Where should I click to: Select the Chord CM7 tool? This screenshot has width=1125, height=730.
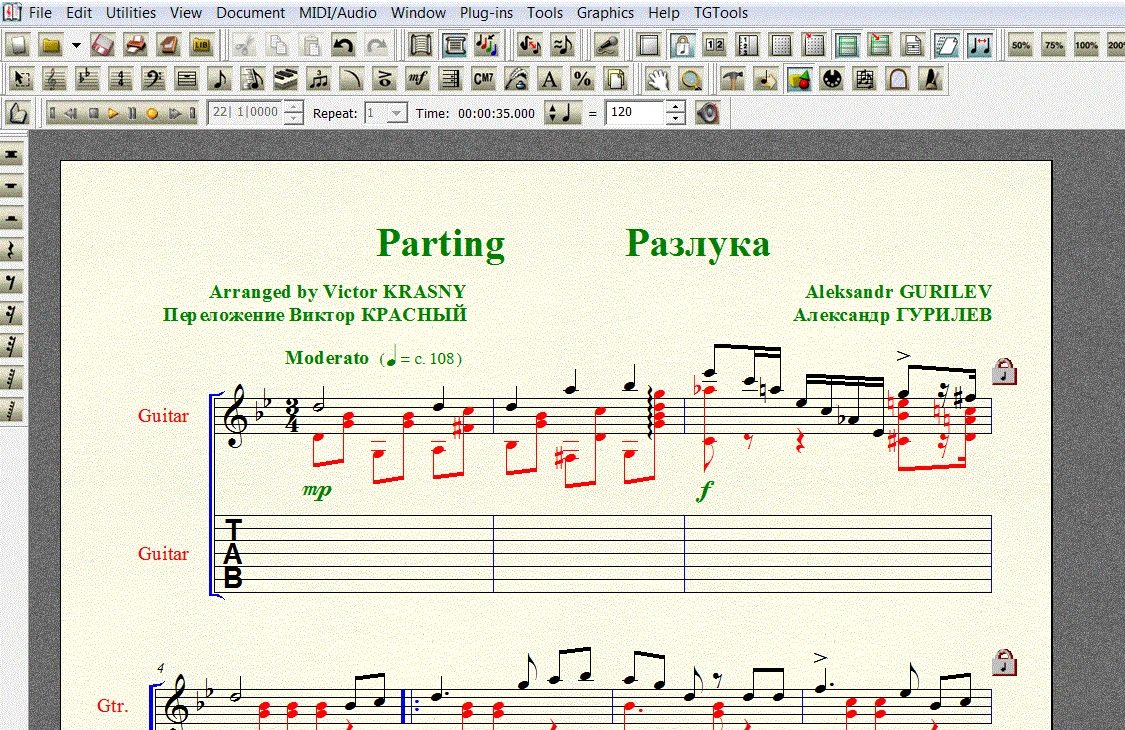coord(484,79)
